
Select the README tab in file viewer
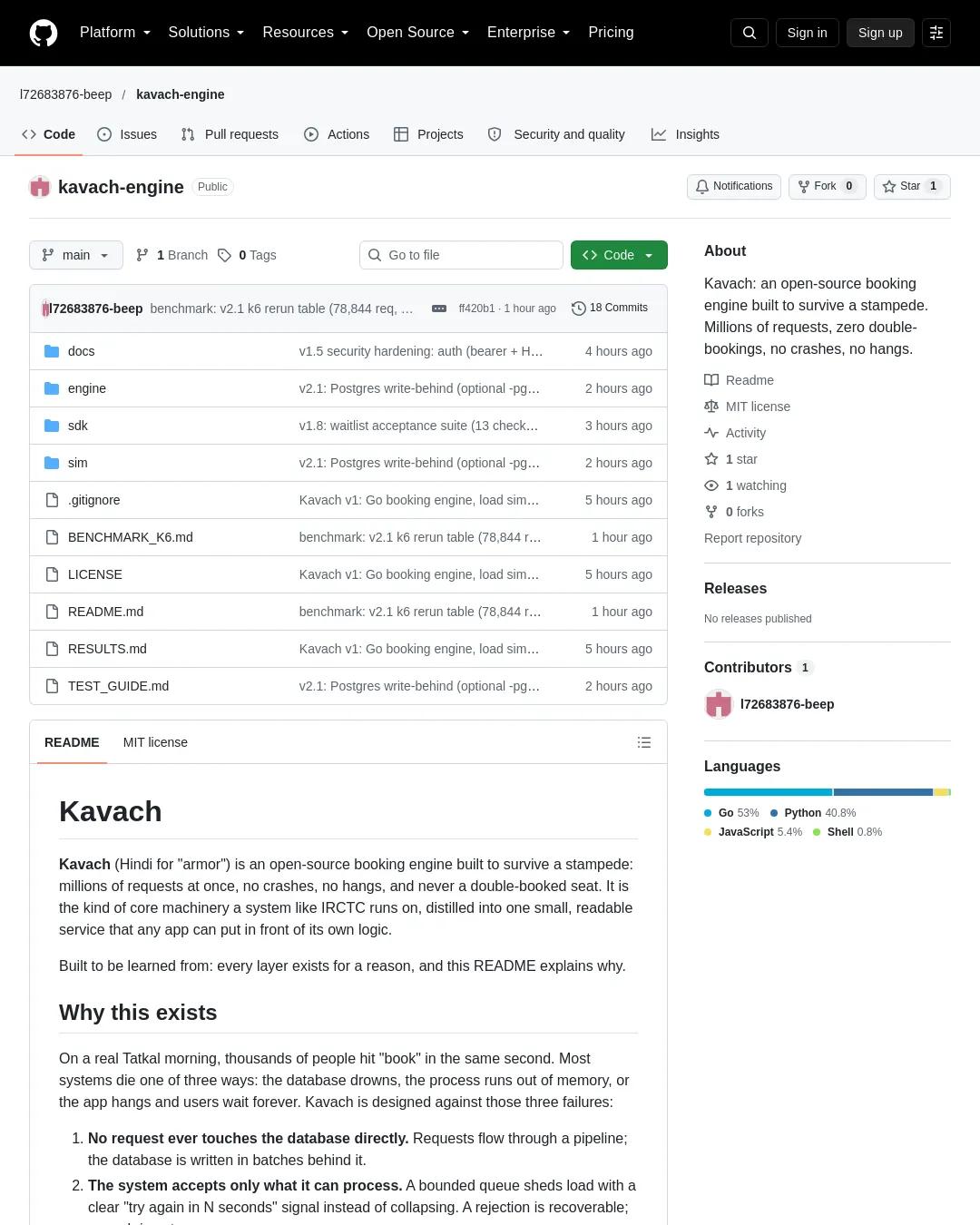pyautogui.click(x=72, y=742)
